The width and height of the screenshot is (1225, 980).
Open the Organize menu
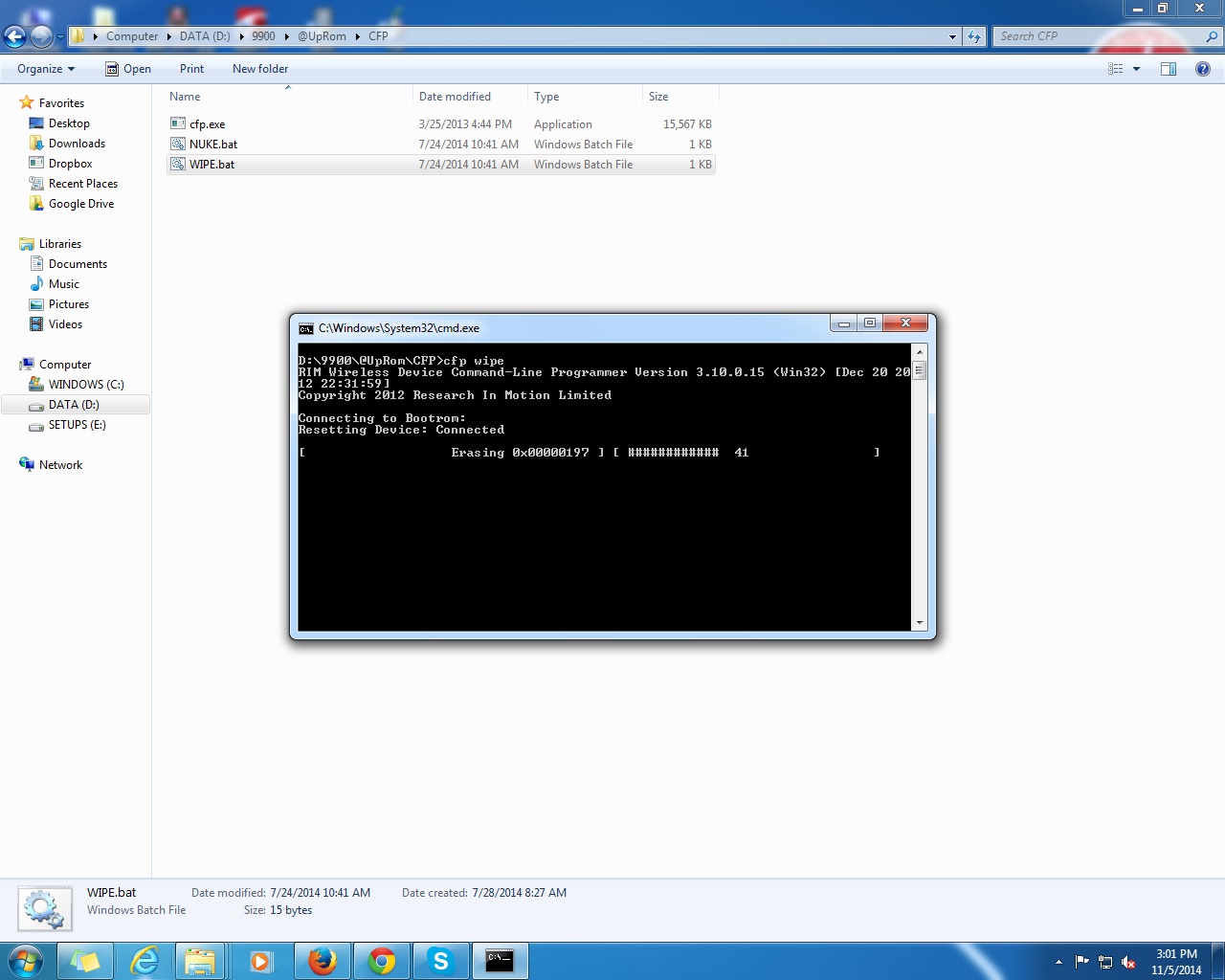45,69
